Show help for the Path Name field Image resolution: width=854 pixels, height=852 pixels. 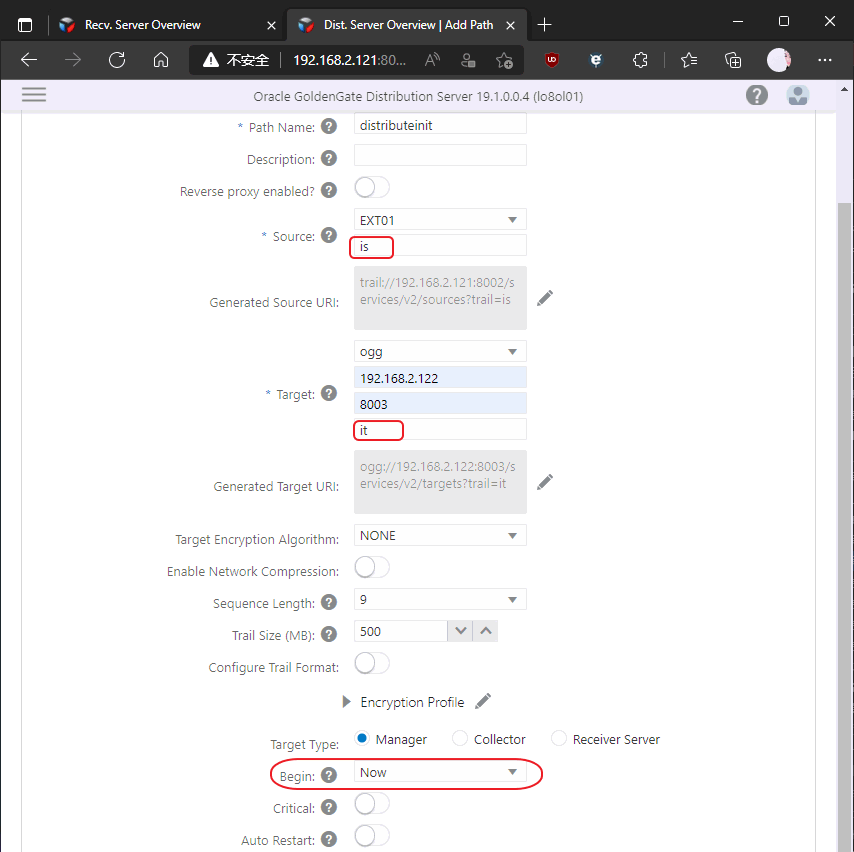click(330, 127)
